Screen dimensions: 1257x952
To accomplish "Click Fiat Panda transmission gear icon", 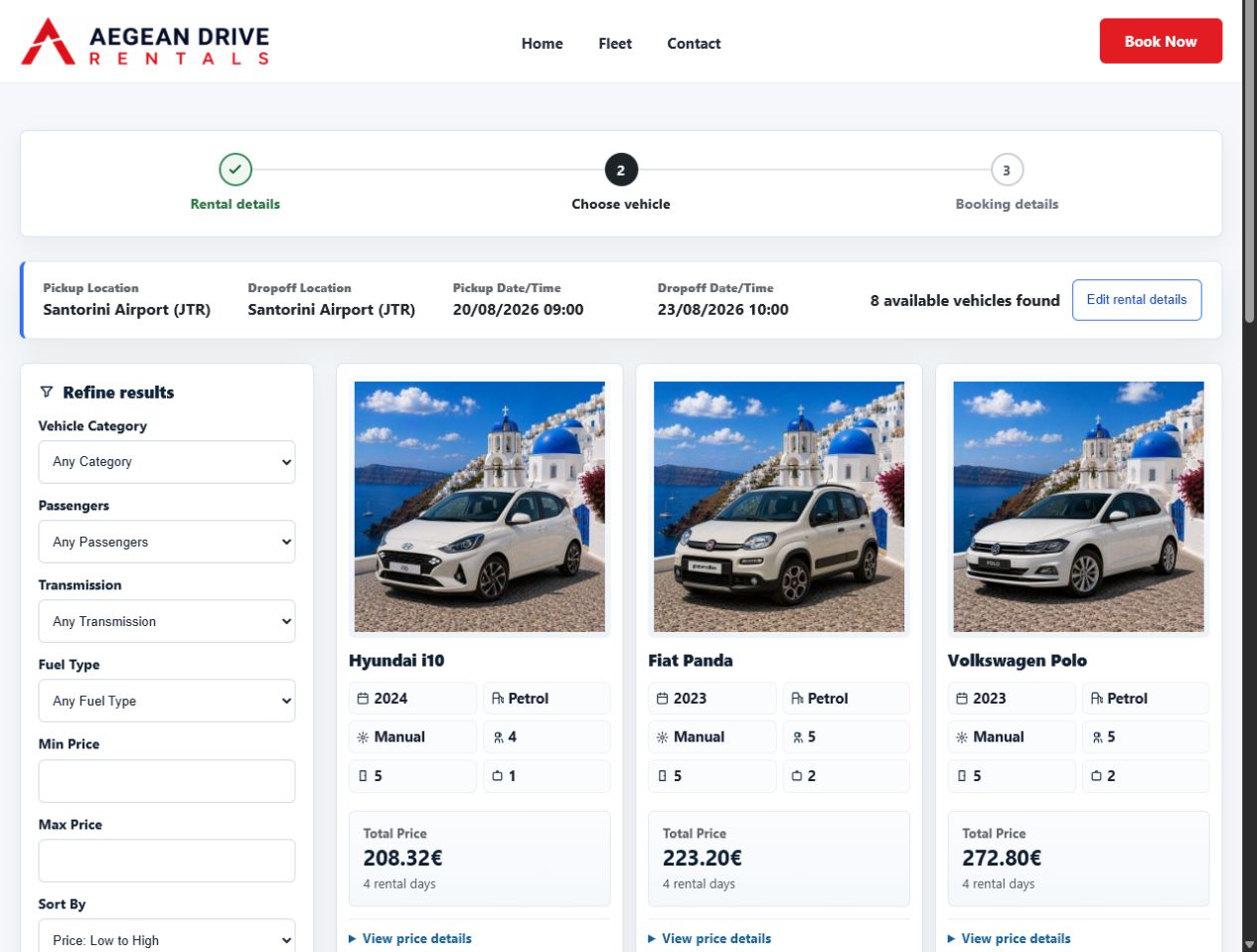I will [662, 737].
